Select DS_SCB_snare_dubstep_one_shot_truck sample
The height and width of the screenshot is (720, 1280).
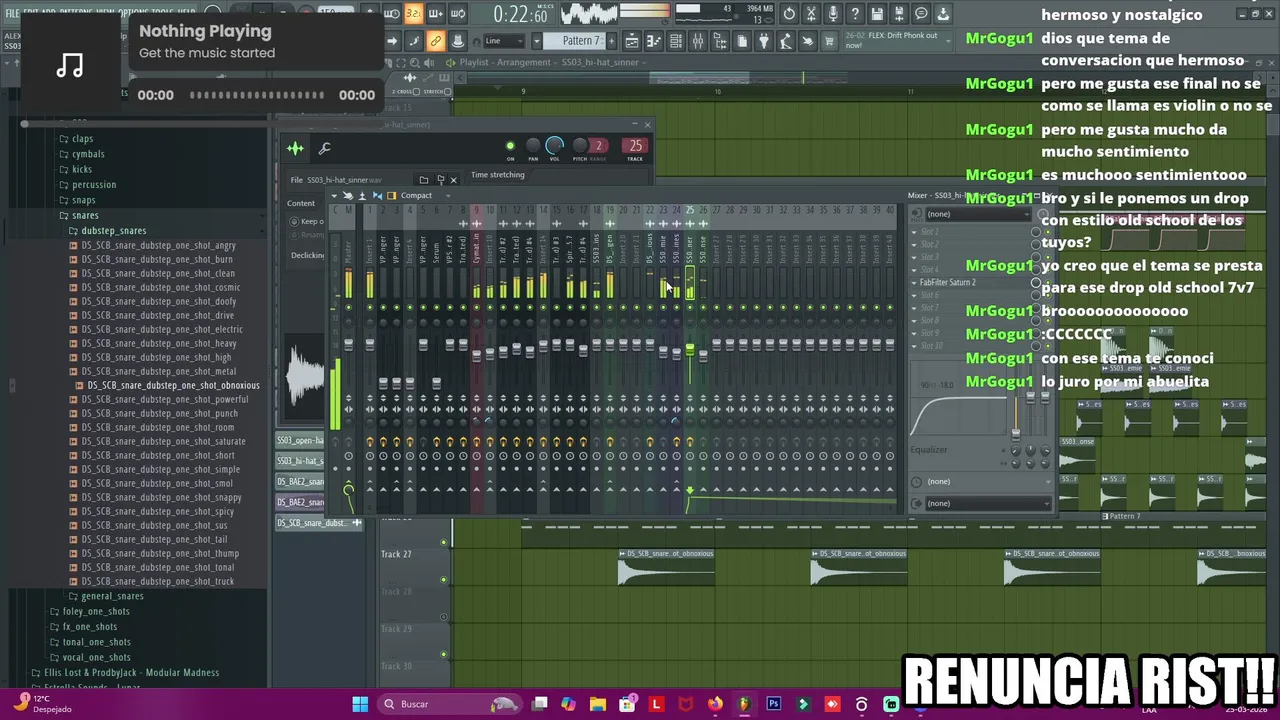point(157,581)
